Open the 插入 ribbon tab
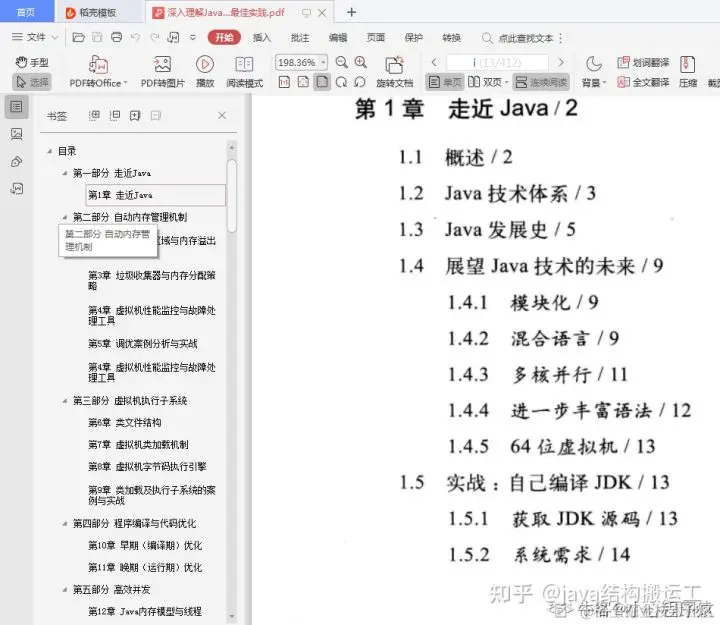Image resolution: width=720 pixels, height=625 pixels. point(262,38)
